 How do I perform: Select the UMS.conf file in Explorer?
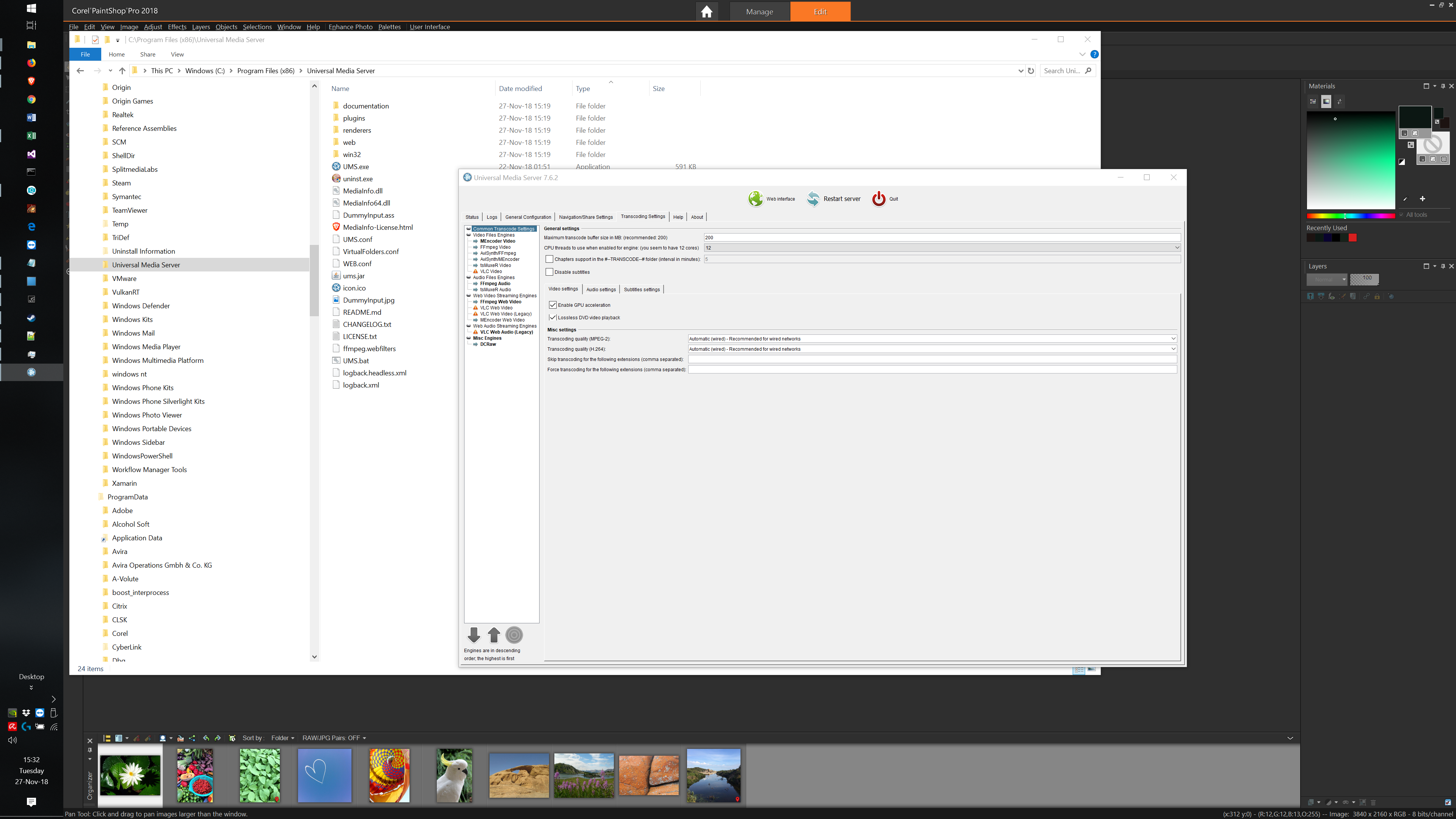tap(357, 239)
